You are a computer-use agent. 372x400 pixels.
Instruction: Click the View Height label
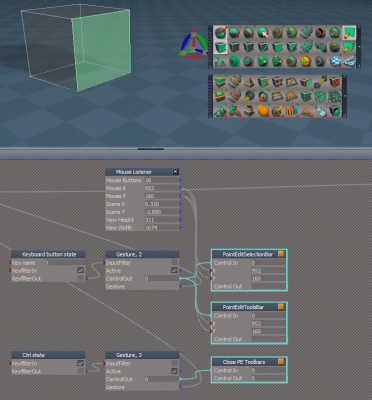pyautogui.click(x=120, y=220)
